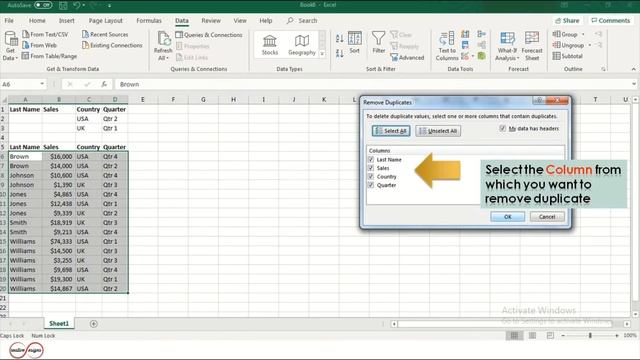Click Advanced filter option

[407, 58]
